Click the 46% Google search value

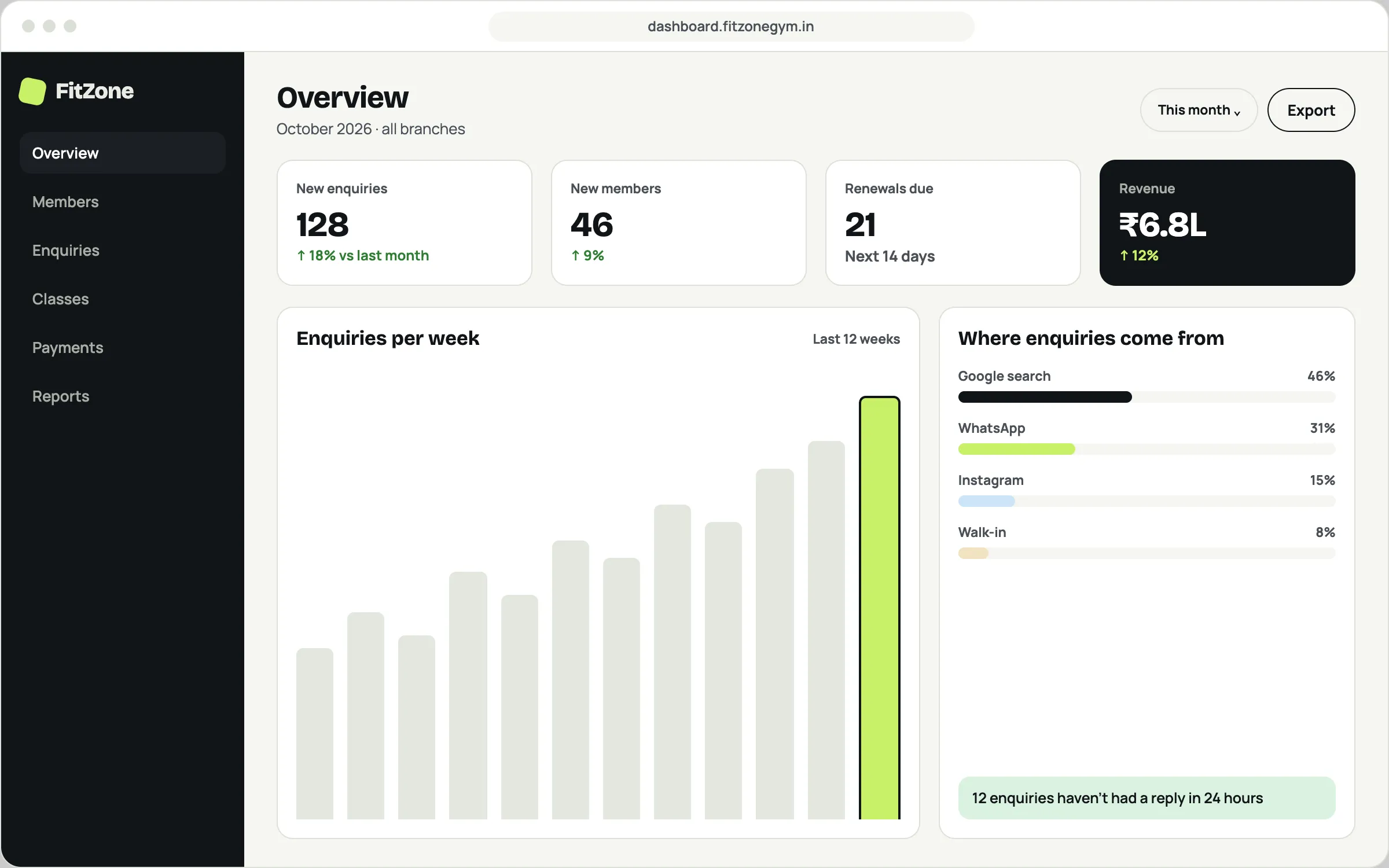pyautogui.click(x=1321, y=376)
